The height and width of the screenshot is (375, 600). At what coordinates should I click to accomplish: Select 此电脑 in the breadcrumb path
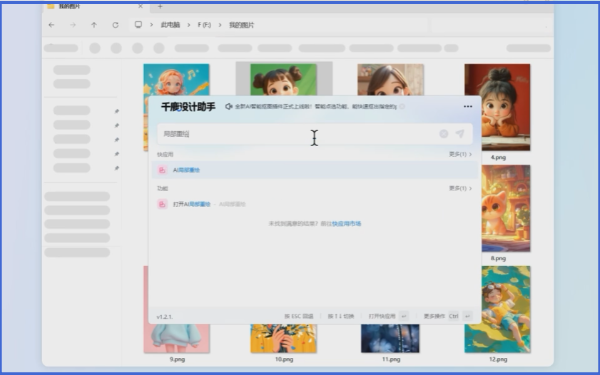point(170,25)
